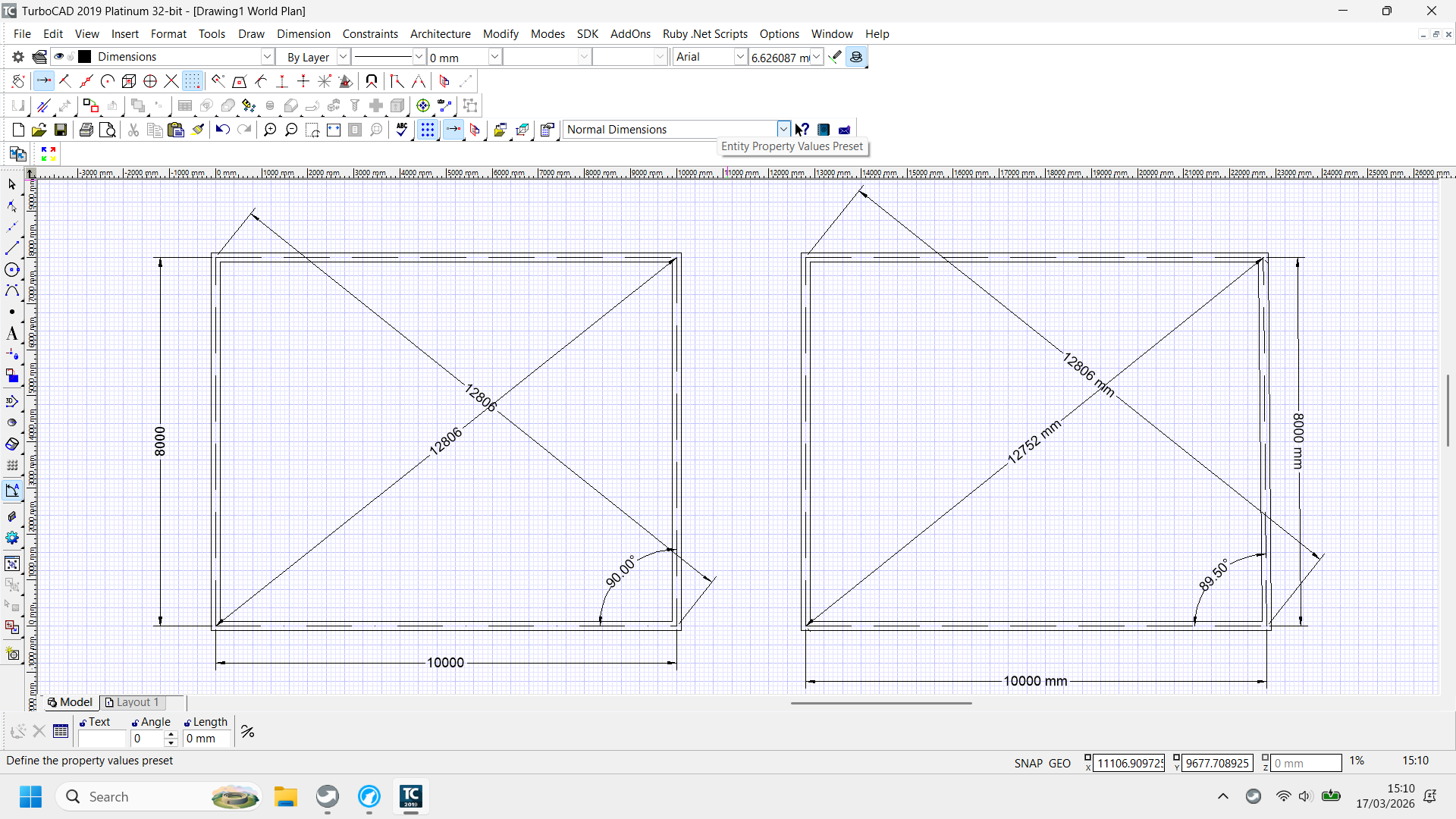
Task: Expand the Normal Dimensions preset dropdown
Action: [x=783, y=130]
